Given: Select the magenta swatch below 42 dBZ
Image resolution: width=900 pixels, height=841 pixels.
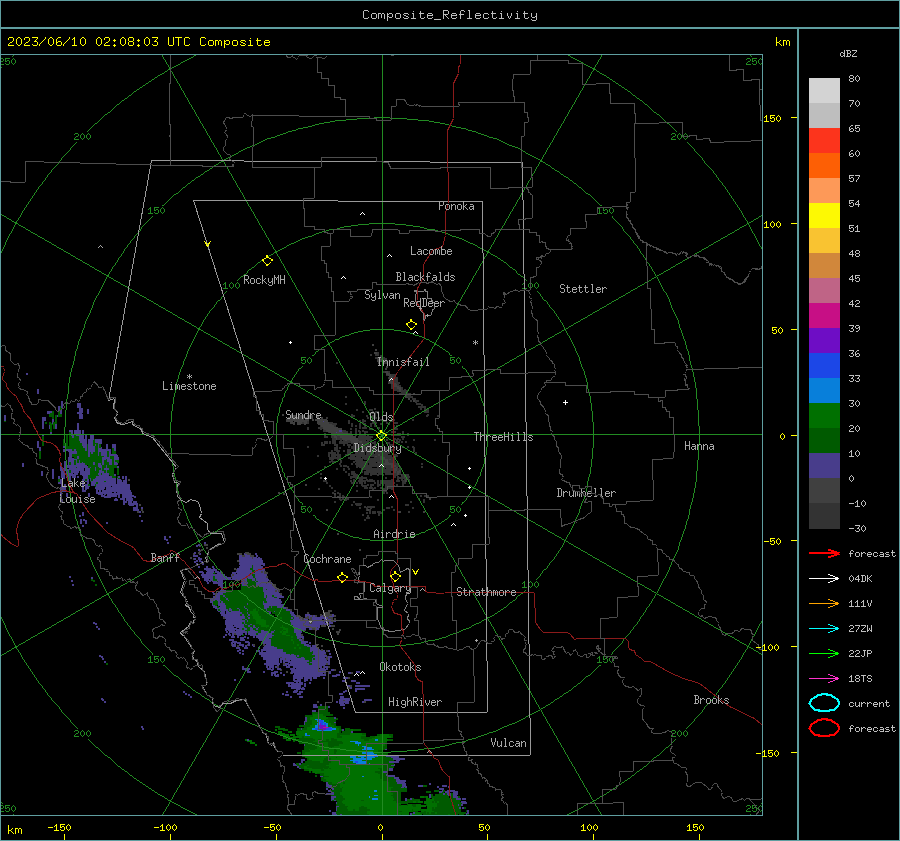Looking at the screenshot, I should pos(824,316).
